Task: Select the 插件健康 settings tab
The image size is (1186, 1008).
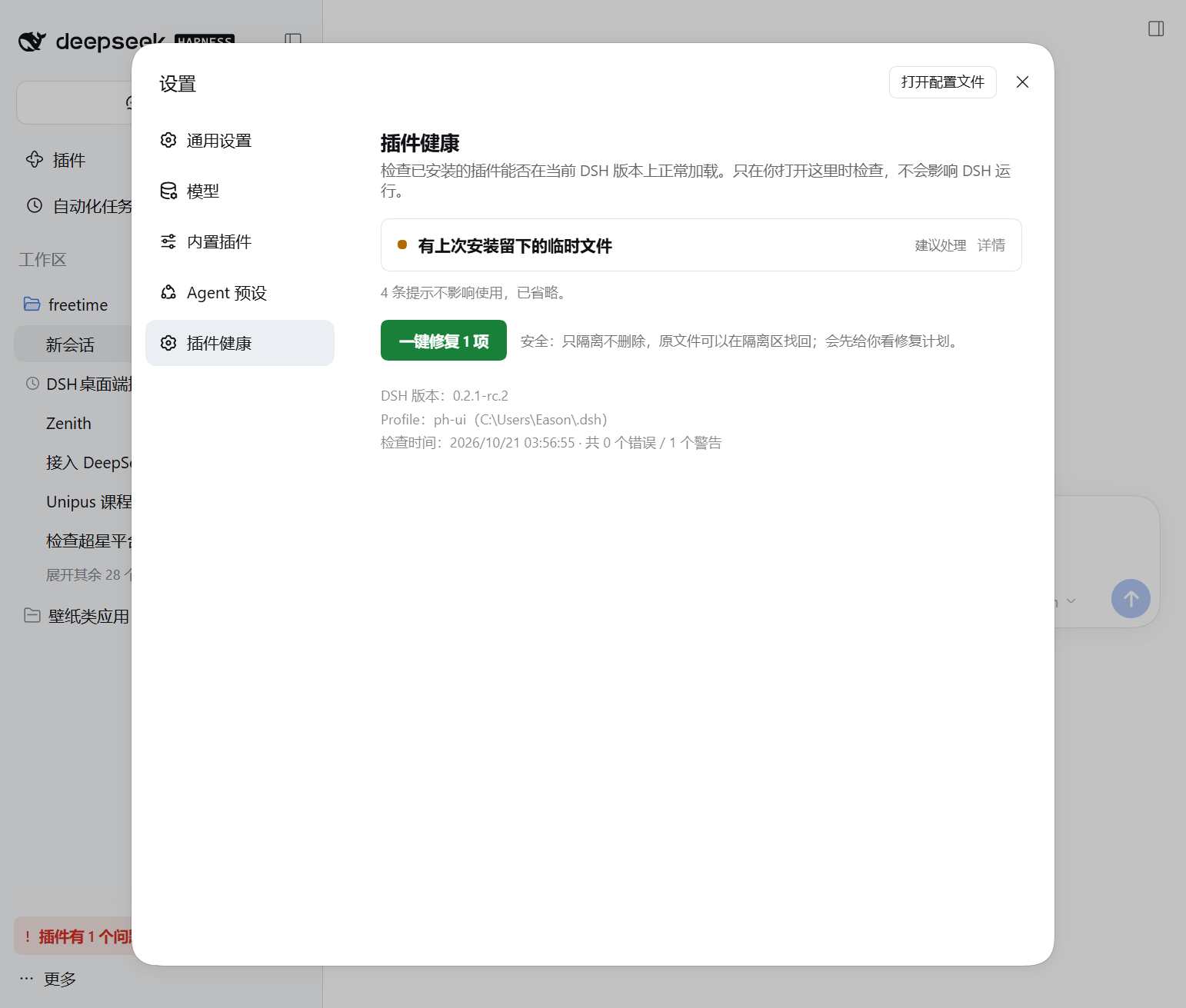Action: [x=239, y=343]
